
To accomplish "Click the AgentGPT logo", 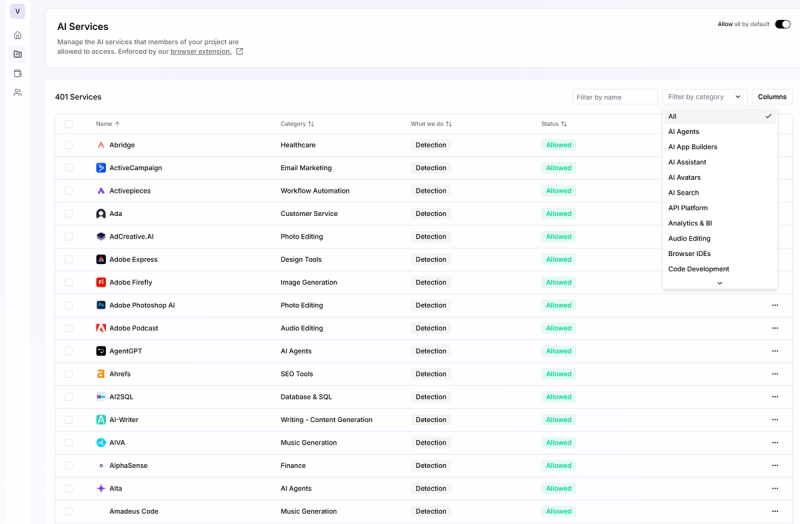I will (x=101, y=351).
